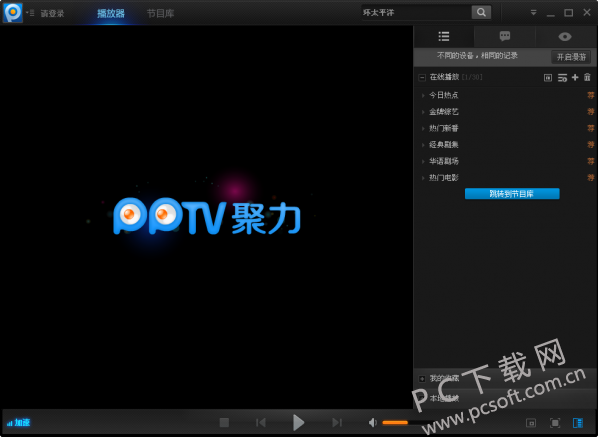598x437 pixels.
Task: Click the plus icon to add items
Action: pos(575,77)
